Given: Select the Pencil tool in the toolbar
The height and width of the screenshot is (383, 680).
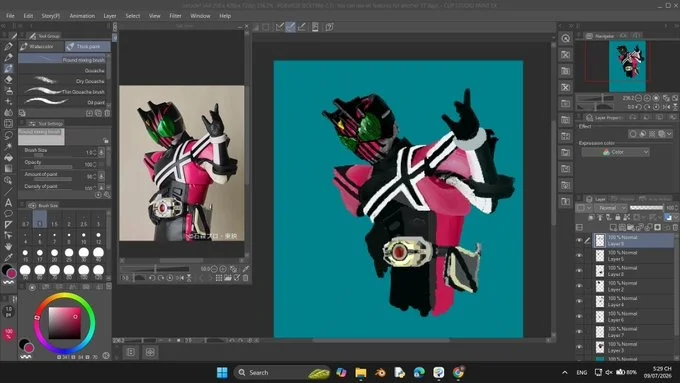Looking at the screenshot, I should coord(8,57).
